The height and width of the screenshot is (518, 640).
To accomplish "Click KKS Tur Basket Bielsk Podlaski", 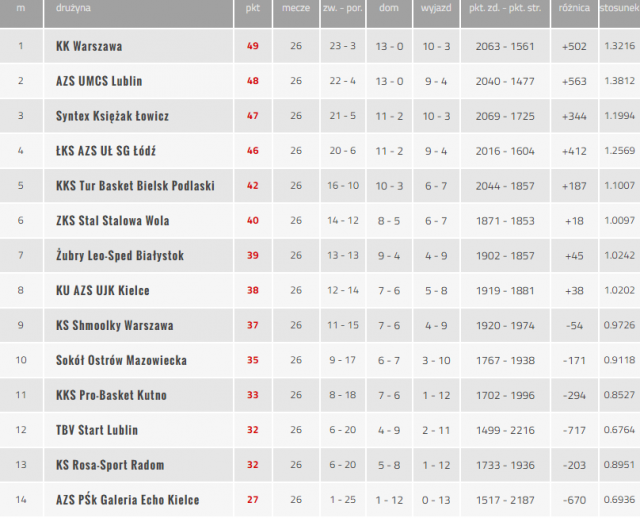I will pyautogui.click(x=135, y=186).
